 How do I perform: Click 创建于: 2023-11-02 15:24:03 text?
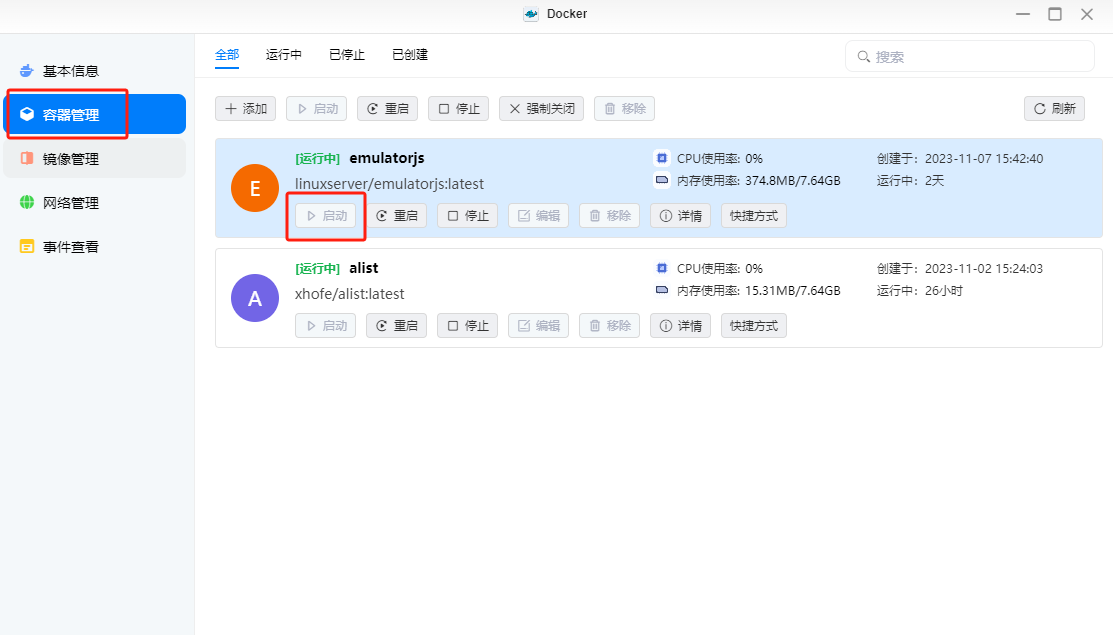[x=960, y=269]
